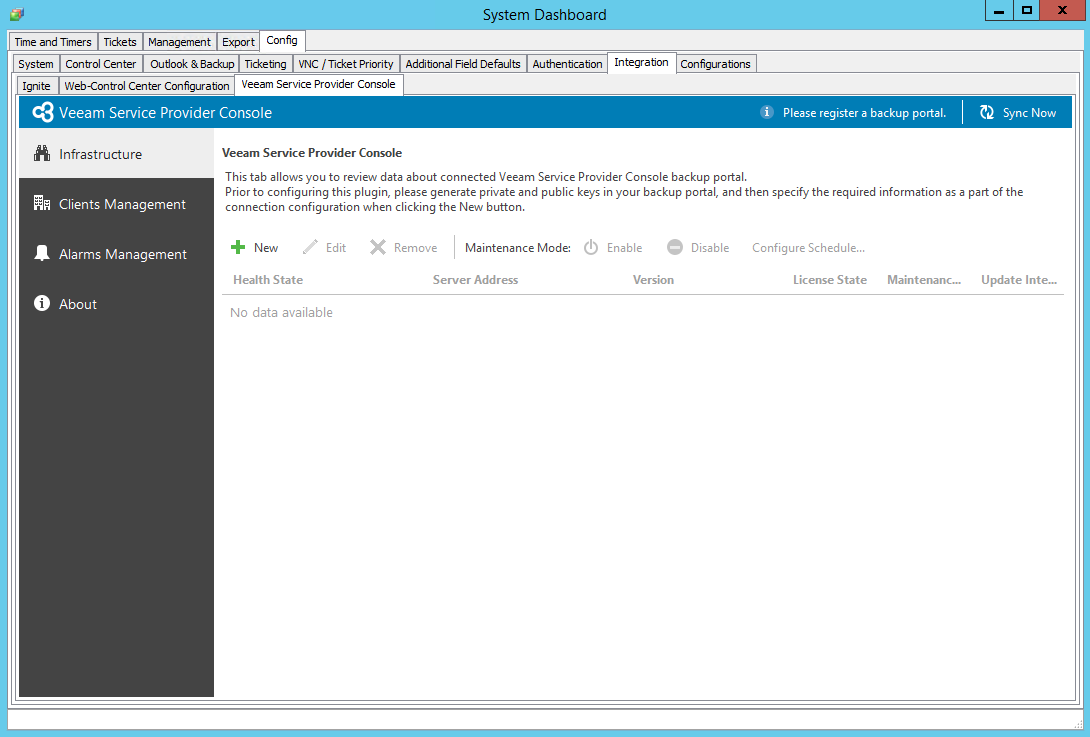Click the Veeam logo in the header
Image resolution: width=1090 pixels, height=737 pixels.
click(43, 112)
